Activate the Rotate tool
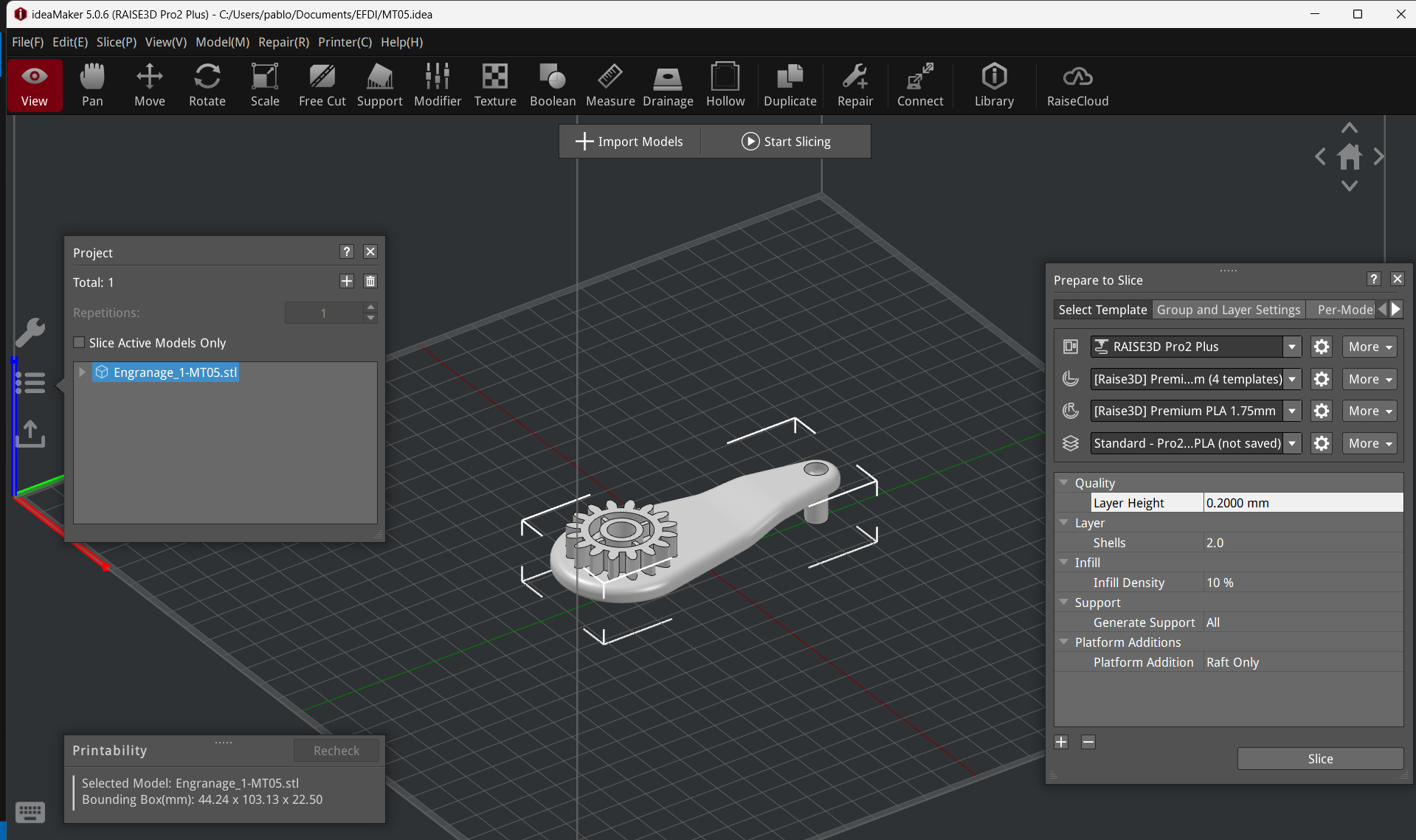This screenshot has height=840, width=1416. point(207,86)
